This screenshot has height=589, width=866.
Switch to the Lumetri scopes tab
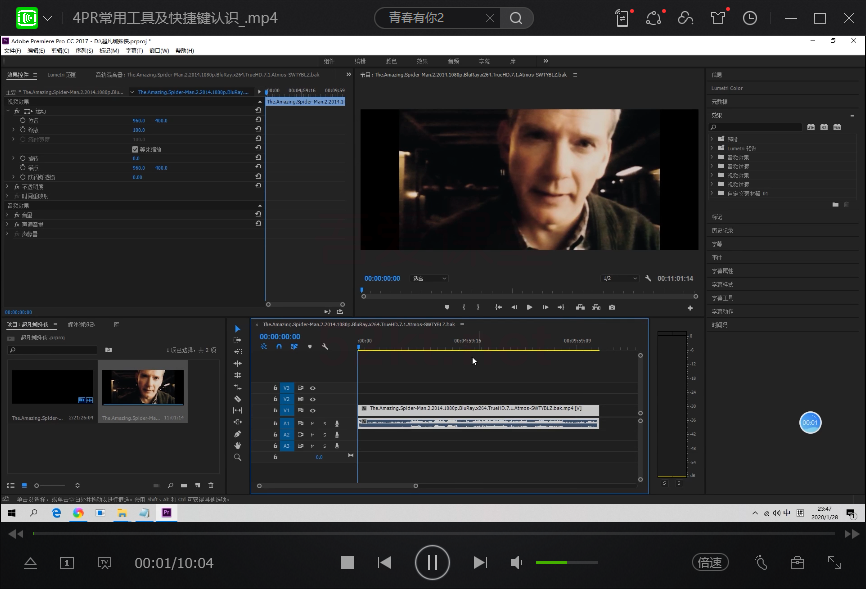(61, 75)
